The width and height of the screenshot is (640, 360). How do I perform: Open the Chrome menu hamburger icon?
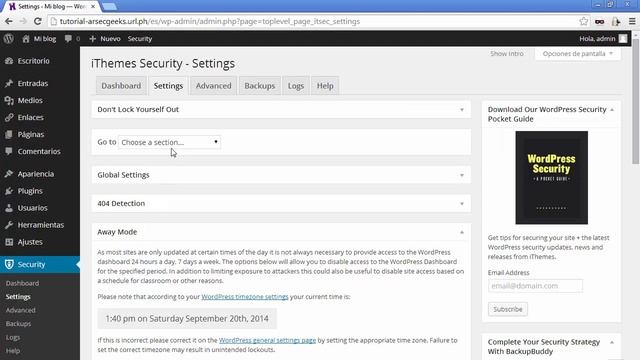click(632, 21)
